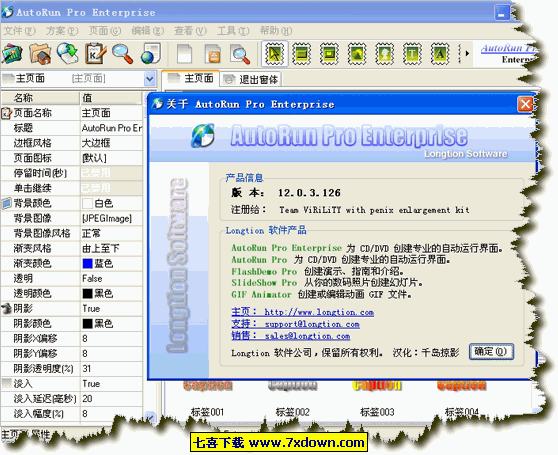The image size is (558, 455).
Task: Expand the toolbar overflow arrow
Action: click(467, 54)
